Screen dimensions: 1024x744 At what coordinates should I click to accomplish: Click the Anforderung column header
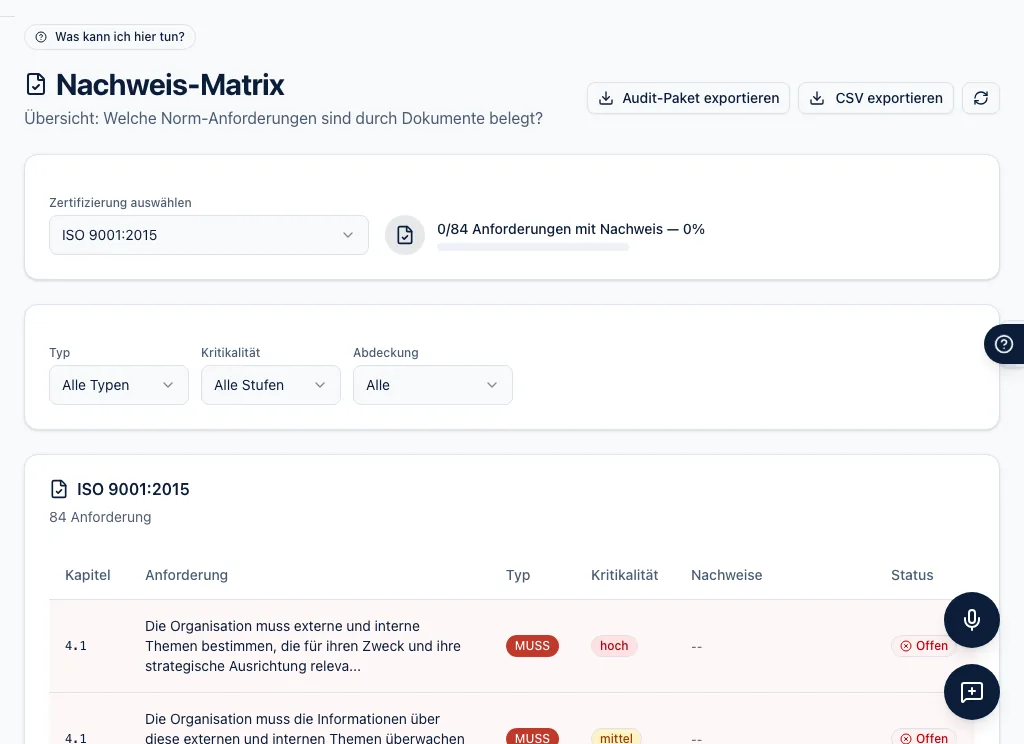point(186,575)
